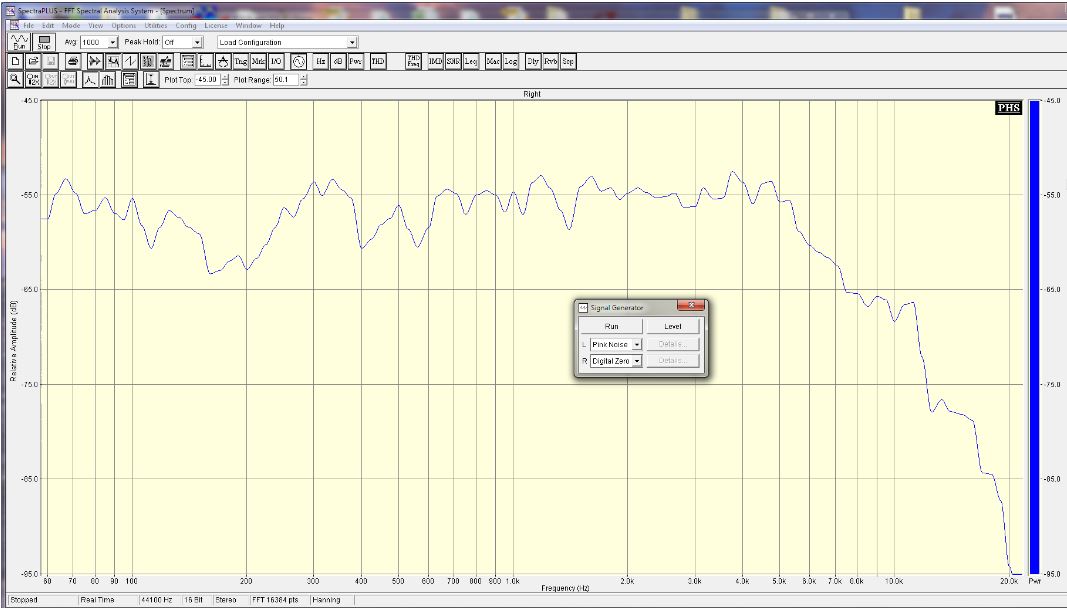This screenshot has width=1067, height=608.
Task: Click the SNR toolbar icon
Action: [x=453, y=61]
